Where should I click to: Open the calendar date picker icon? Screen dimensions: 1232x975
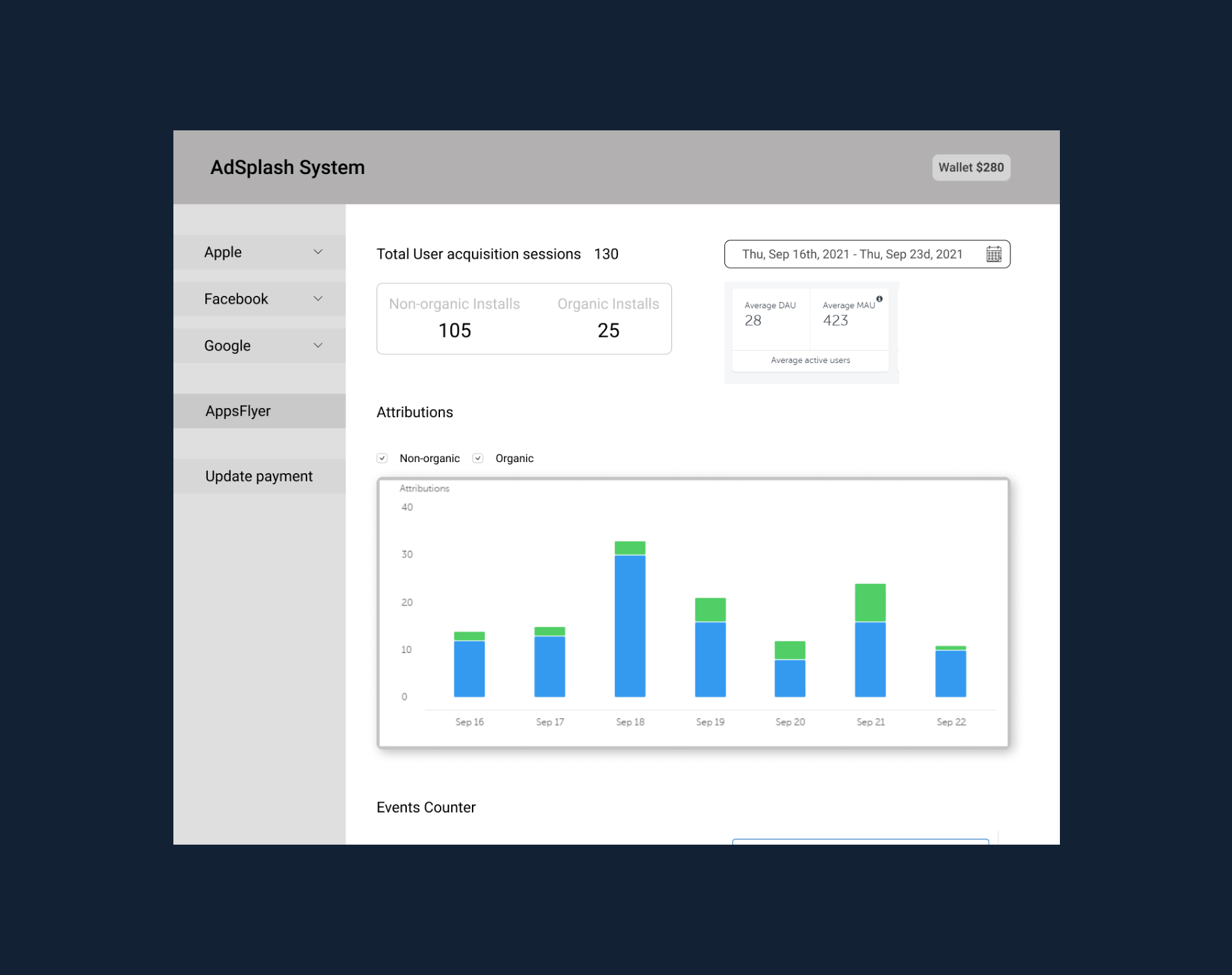click(993, 254)
